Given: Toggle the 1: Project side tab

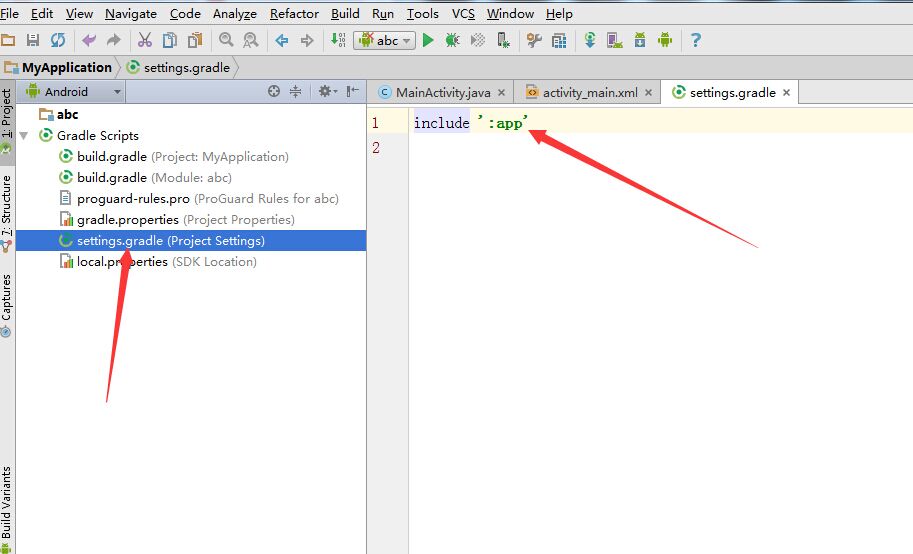Looking at the screenshot, I should [6, 121].
